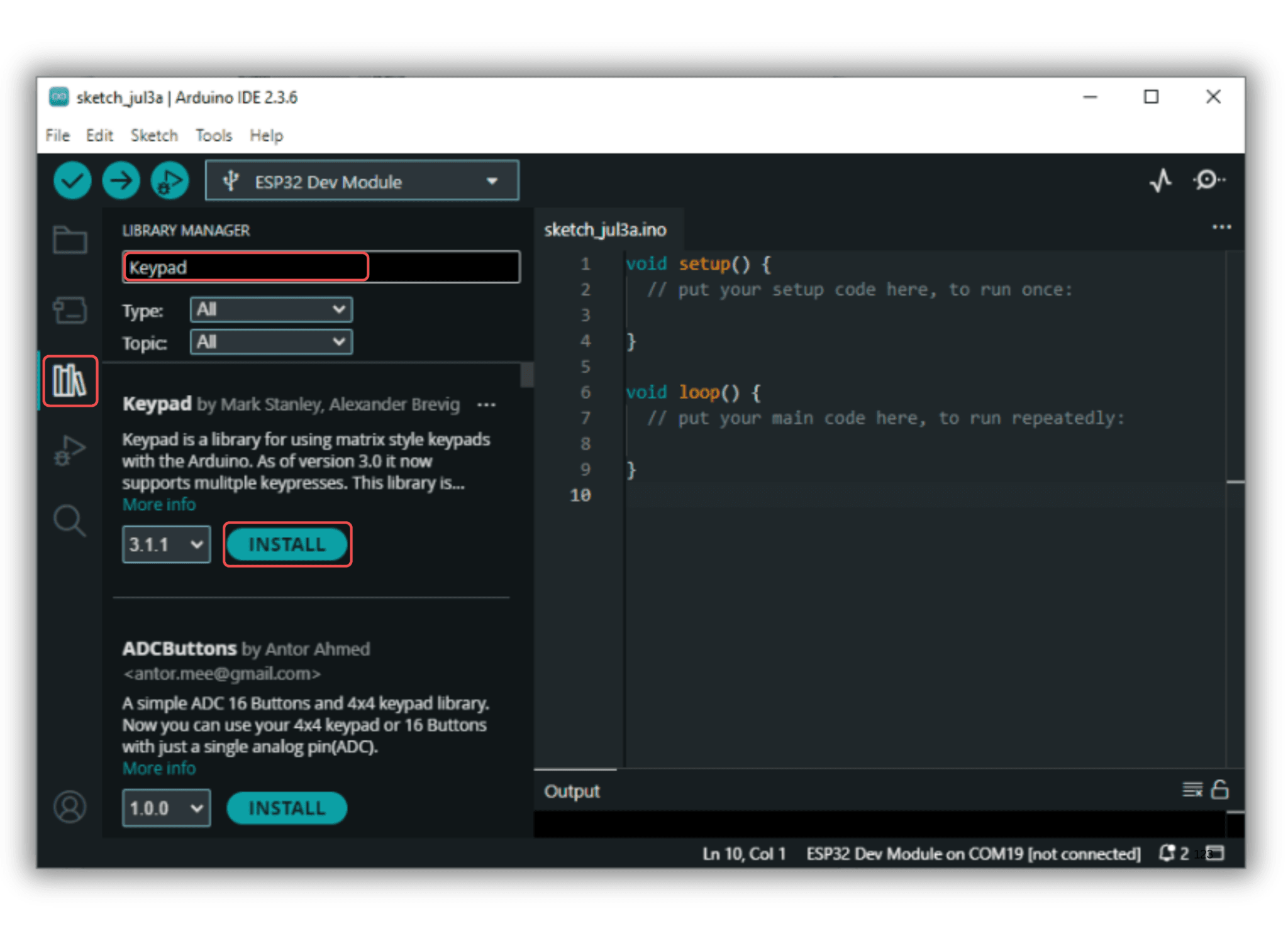Verify the sketch with the checkmark icon
This screenshot has height=941, width=1288.
(x=72, y=180)
